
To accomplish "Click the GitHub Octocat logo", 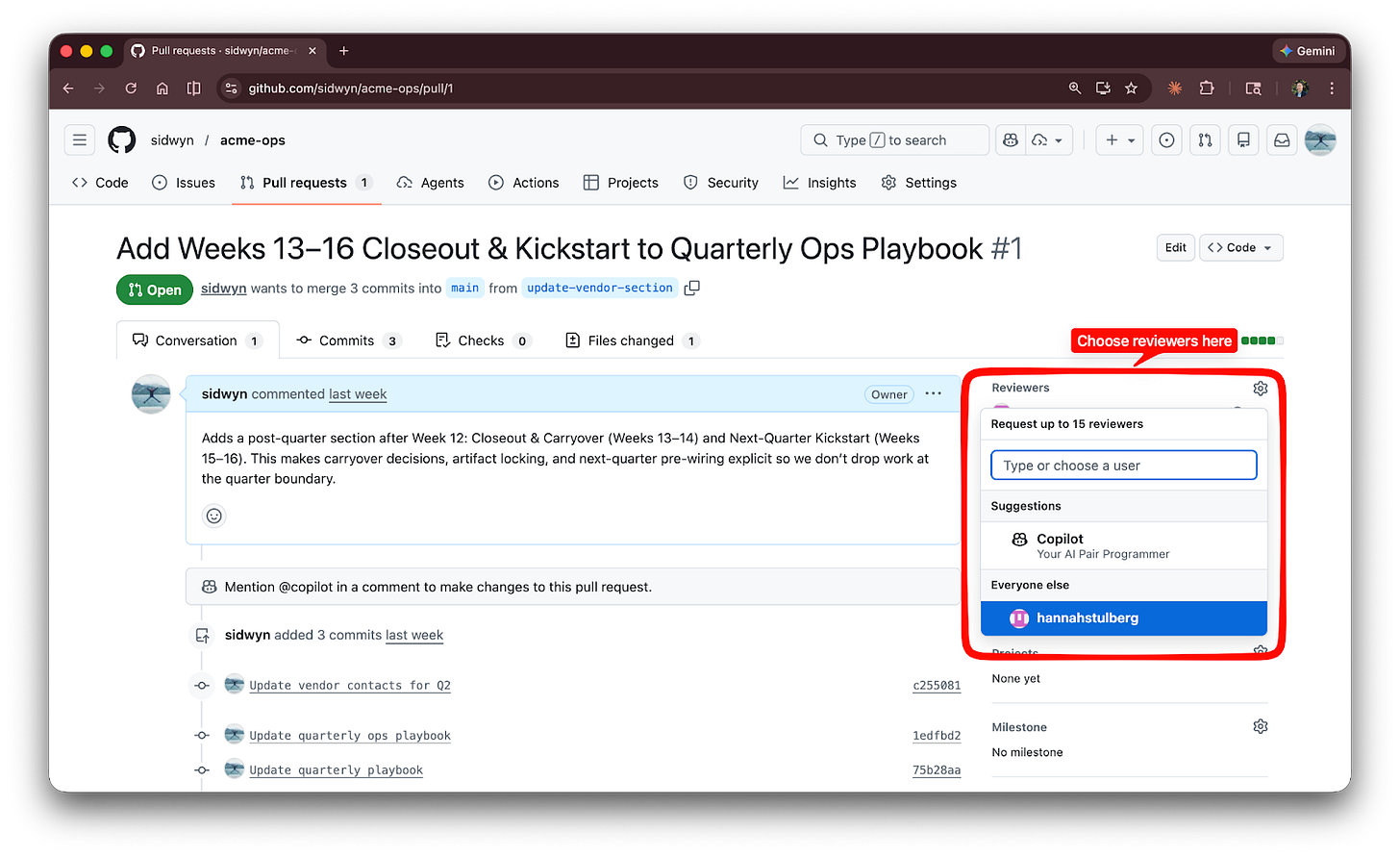I will tap(122, 140).
